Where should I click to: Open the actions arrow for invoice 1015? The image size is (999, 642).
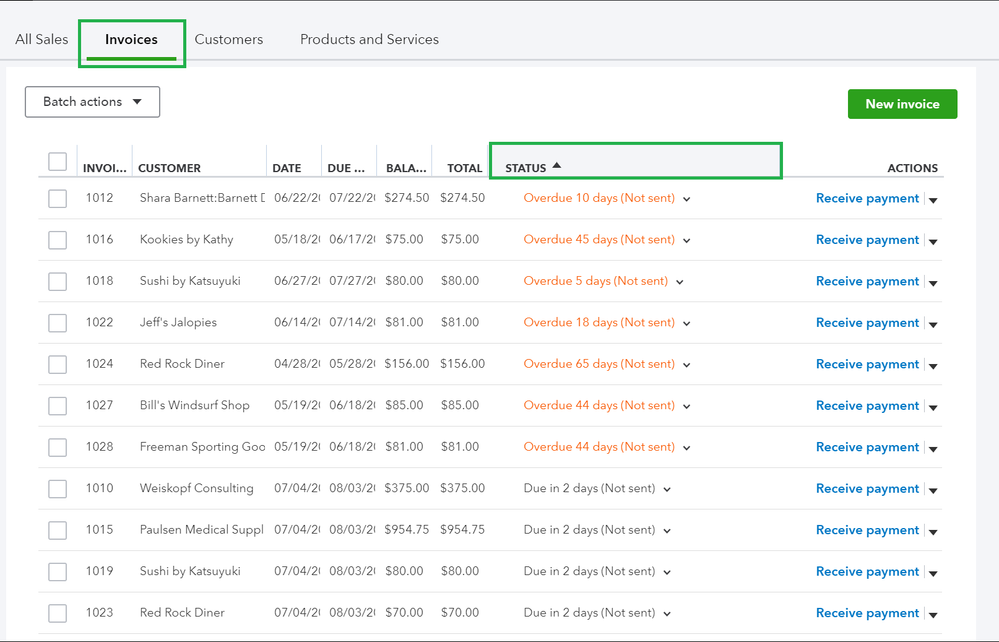tap(932, 531)
